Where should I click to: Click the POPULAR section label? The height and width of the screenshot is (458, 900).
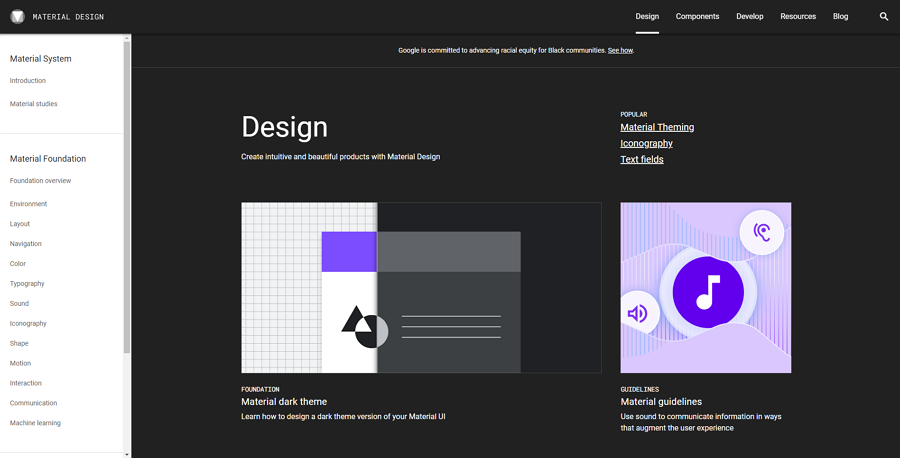coord(634,114)
